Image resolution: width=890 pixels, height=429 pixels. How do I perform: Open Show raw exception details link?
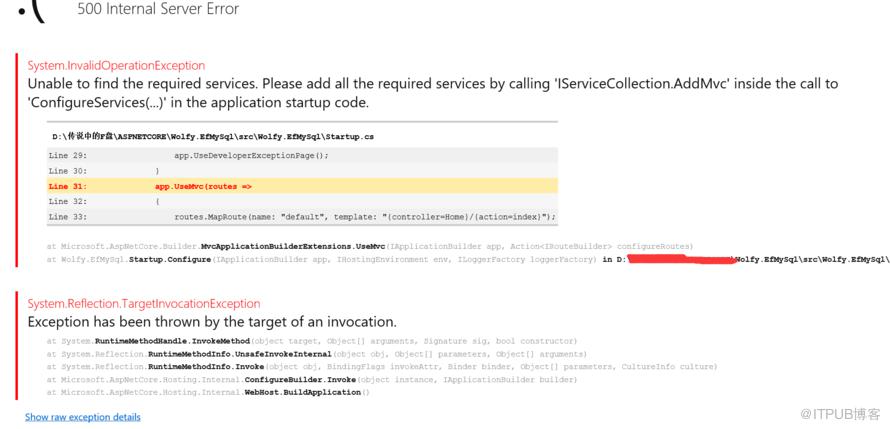click(83, 417)
